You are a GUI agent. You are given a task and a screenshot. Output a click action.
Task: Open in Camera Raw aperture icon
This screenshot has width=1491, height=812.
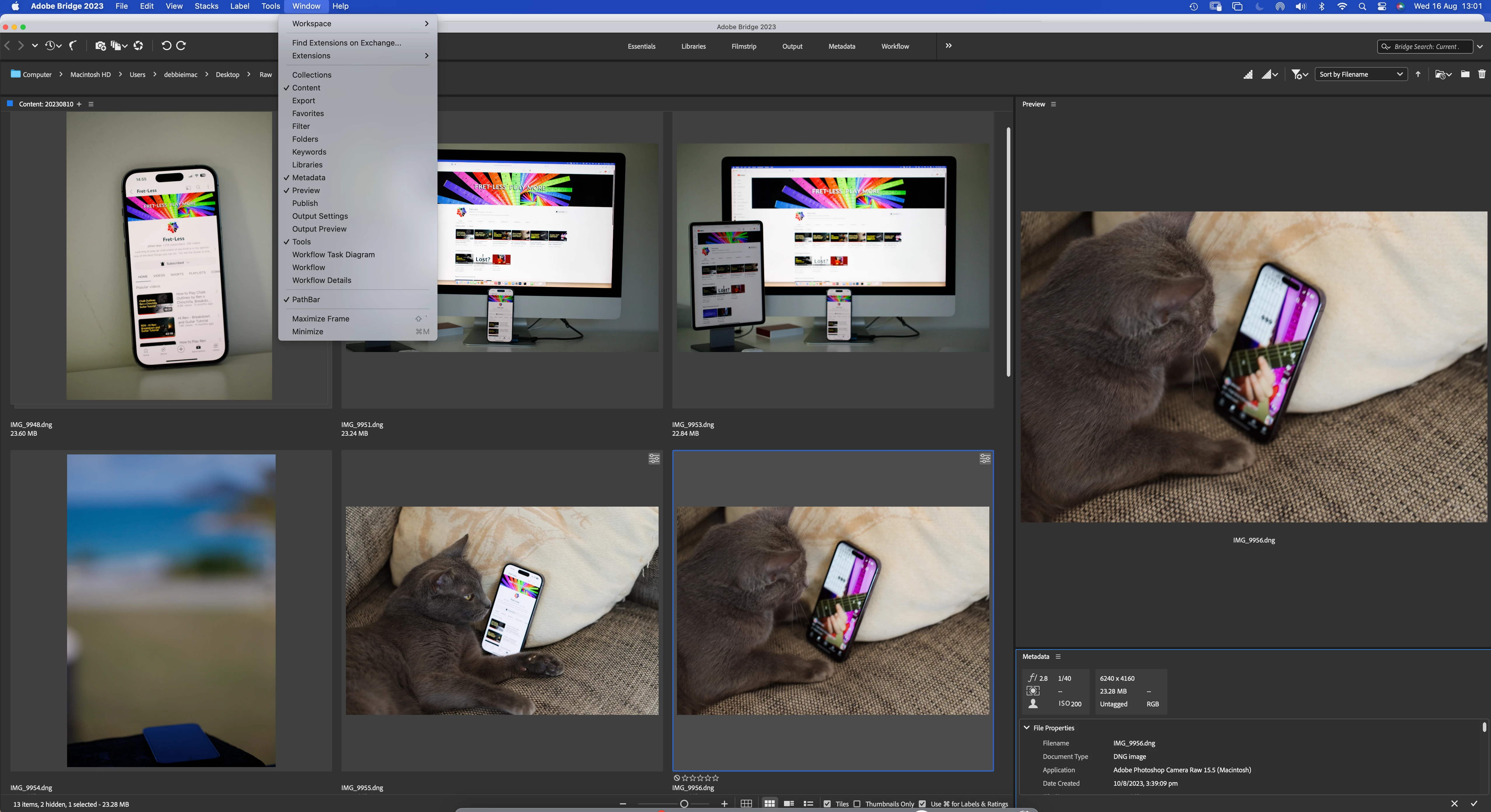(138, 46)
